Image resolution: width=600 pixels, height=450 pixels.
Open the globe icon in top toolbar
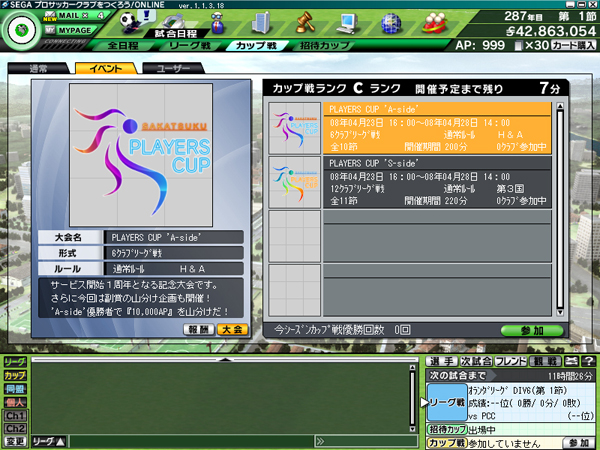click(391, 21)
